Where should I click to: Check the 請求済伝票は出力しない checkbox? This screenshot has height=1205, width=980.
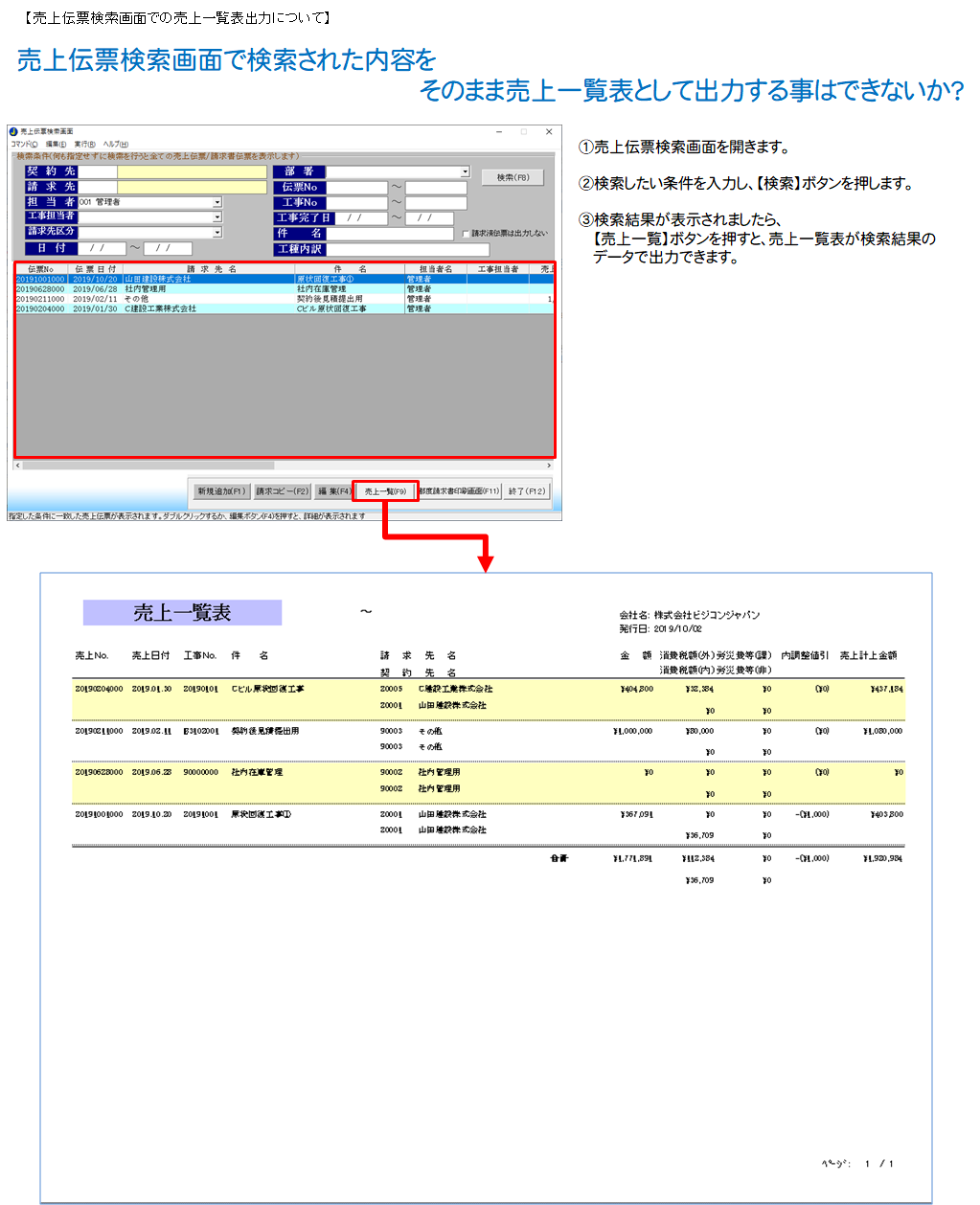[x=466, y=234]
